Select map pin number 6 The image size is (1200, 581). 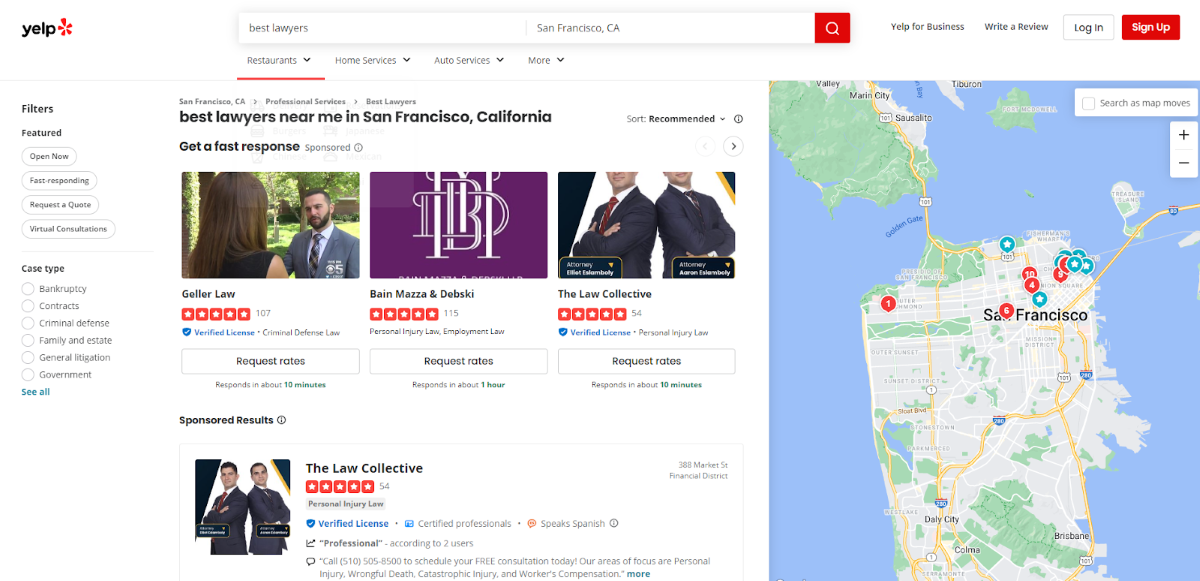1006,310
